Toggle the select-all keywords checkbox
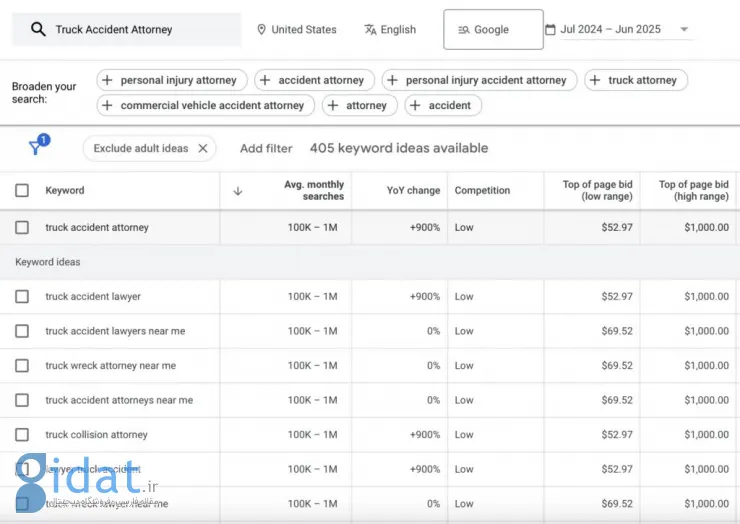 click(22, 190)
